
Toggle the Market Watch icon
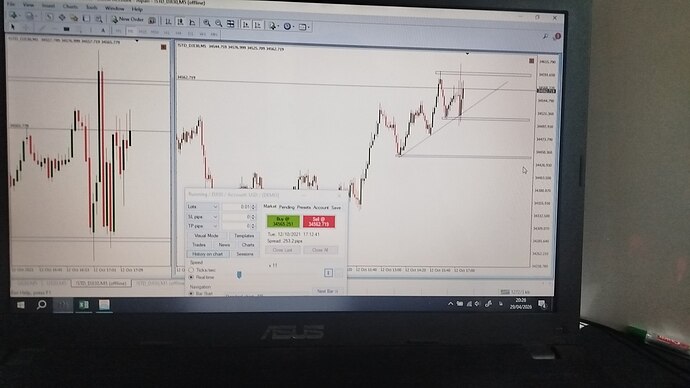[x=49, y=17]
